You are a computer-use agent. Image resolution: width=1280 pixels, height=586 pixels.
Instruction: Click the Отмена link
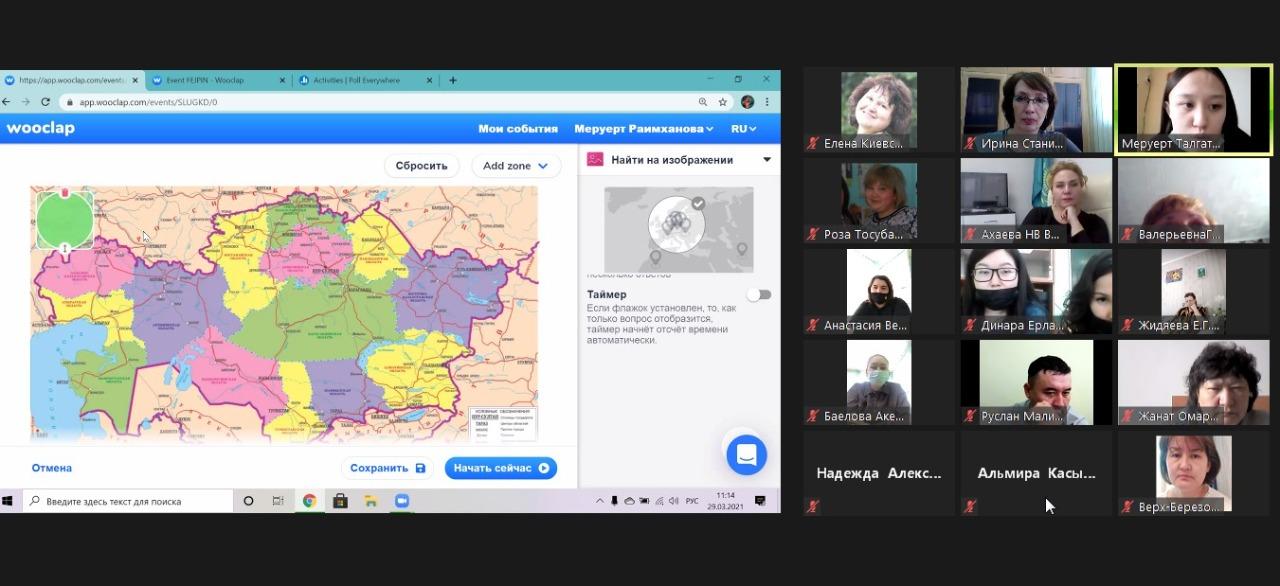(x=52, y=468)
